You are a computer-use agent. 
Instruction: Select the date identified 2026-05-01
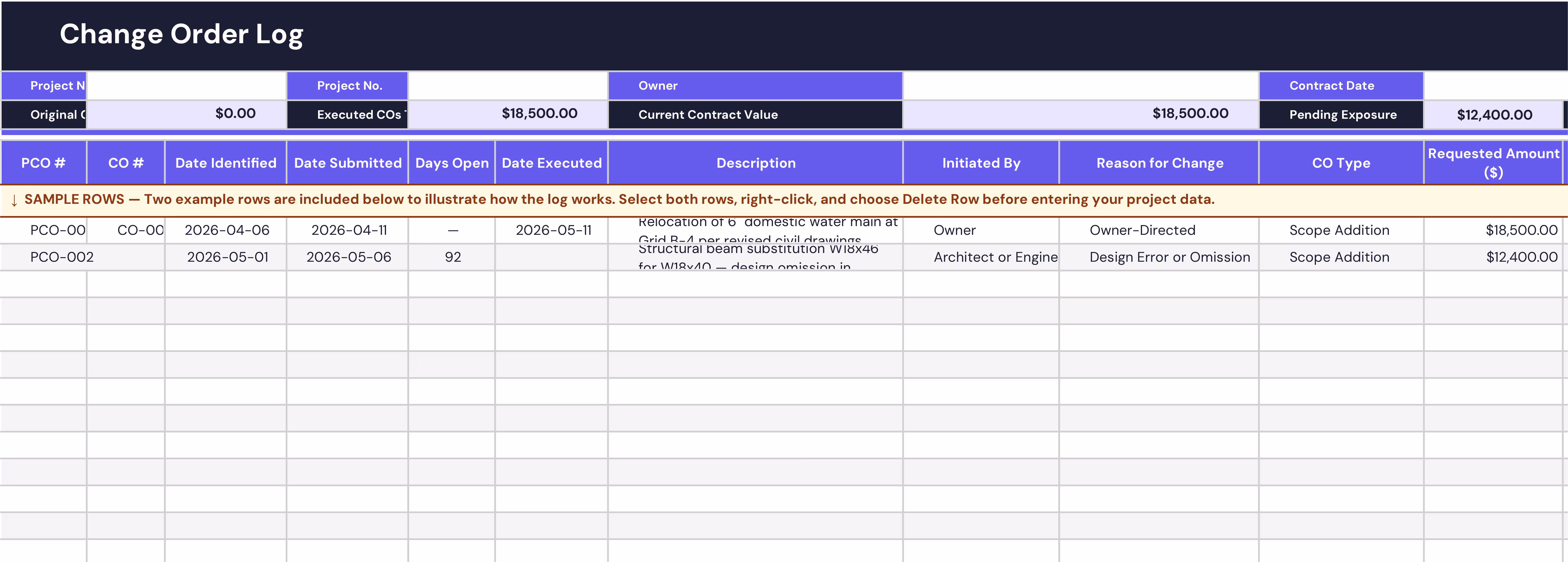tap(226, 257)
